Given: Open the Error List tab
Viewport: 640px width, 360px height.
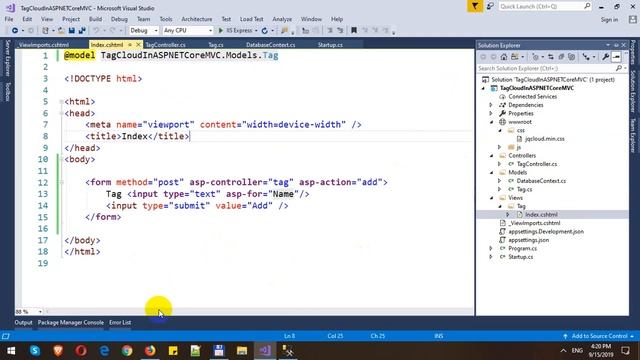Looking at the screenshot, I should point(120,322).
